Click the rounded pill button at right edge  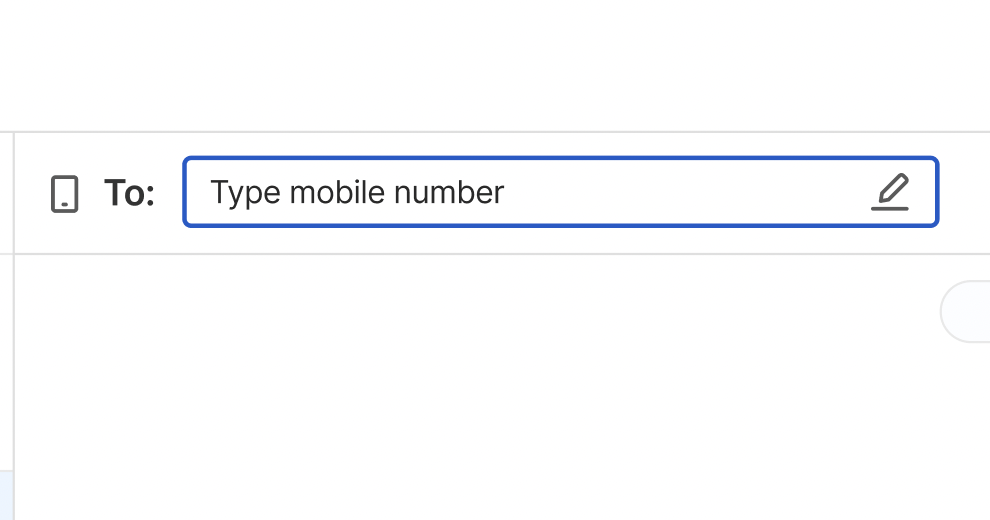coord(965,312)
